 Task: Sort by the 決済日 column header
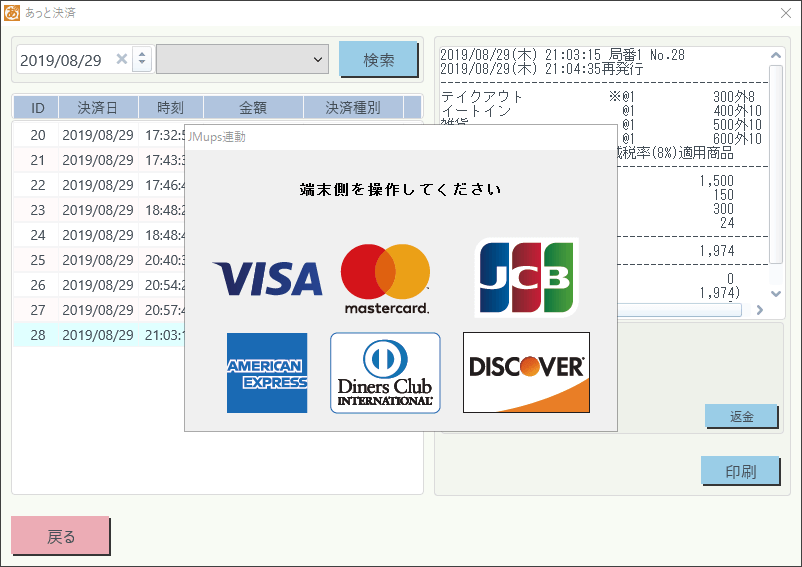click(97, 108)
